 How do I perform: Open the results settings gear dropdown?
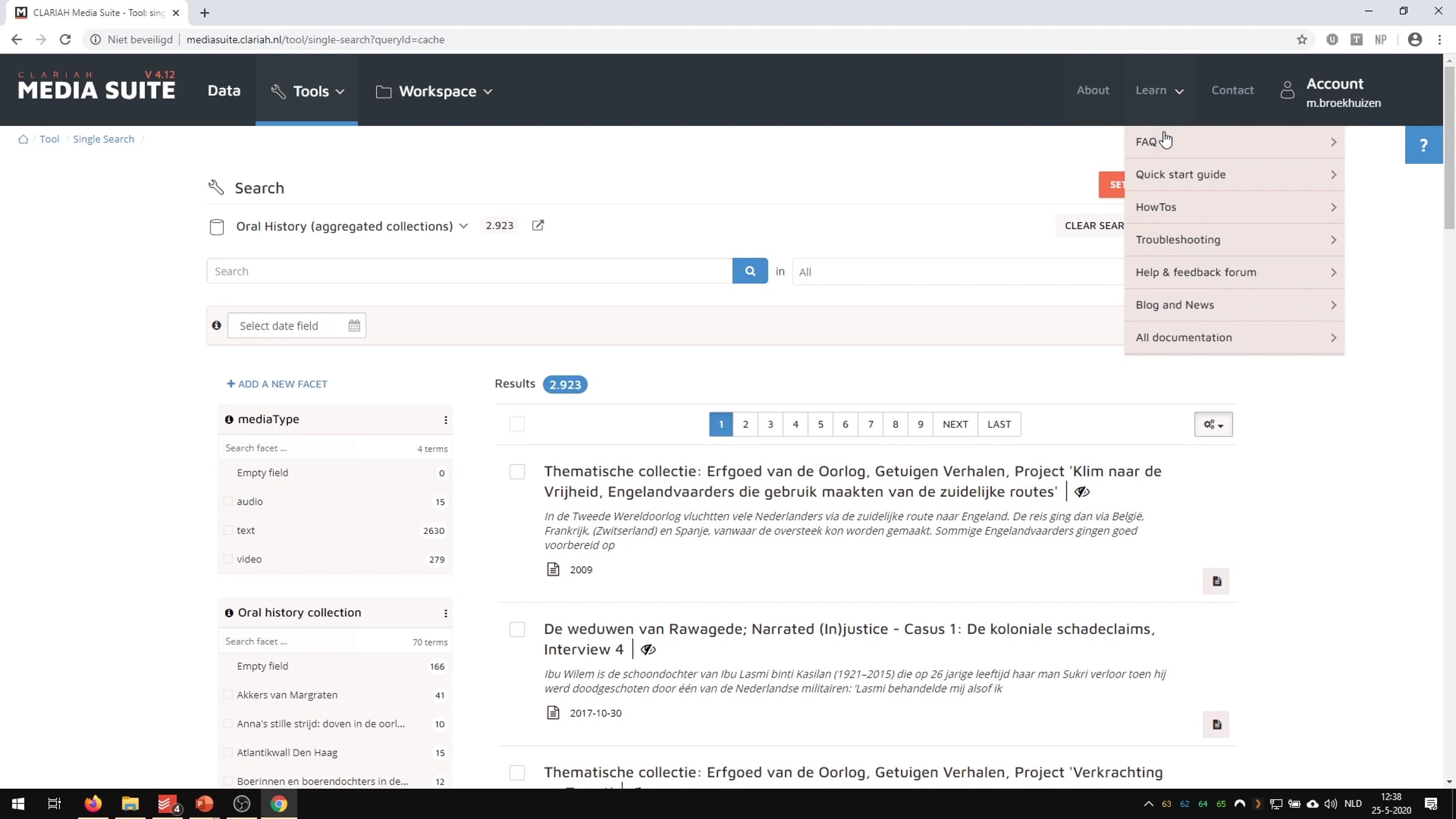pyautogui.click(x=1213, y=424)
